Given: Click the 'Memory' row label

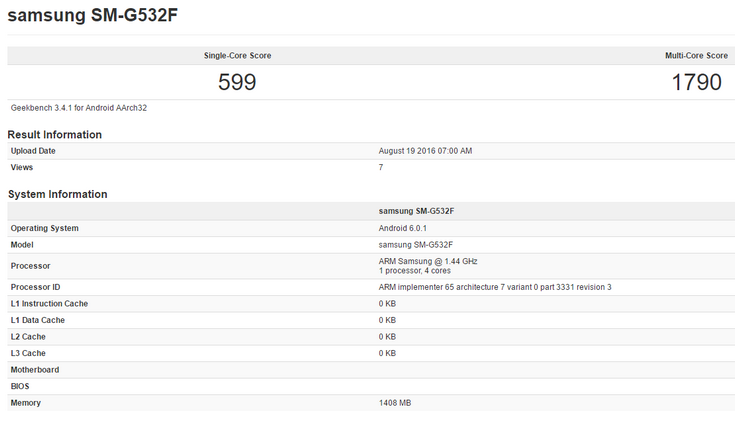Looking at the screenshot, I should [x=25, y=403].
